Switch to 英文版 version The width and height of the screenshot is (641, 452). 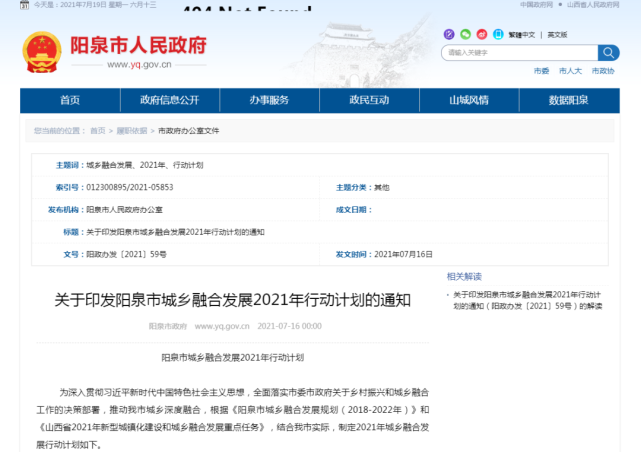pyautogui.click(x=557, y=35)
